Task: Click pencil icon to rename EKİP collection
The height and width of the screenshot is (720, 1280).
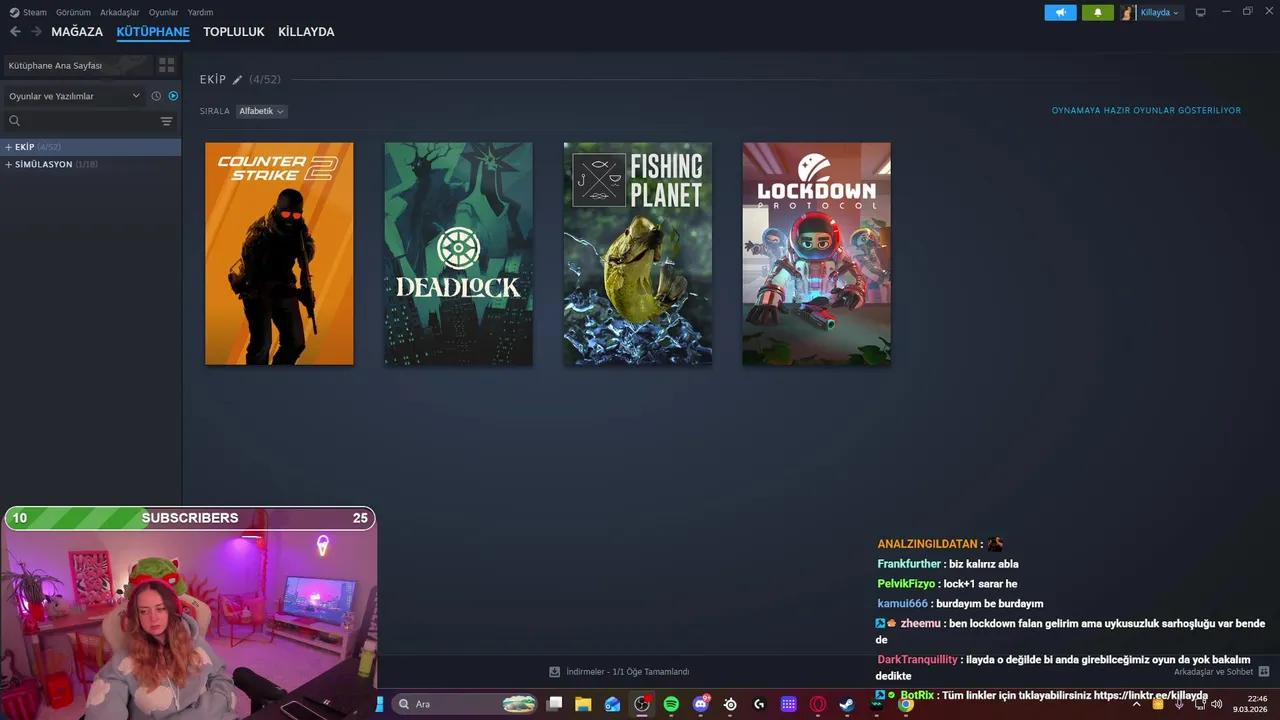Action: click(x=237, y=80)
